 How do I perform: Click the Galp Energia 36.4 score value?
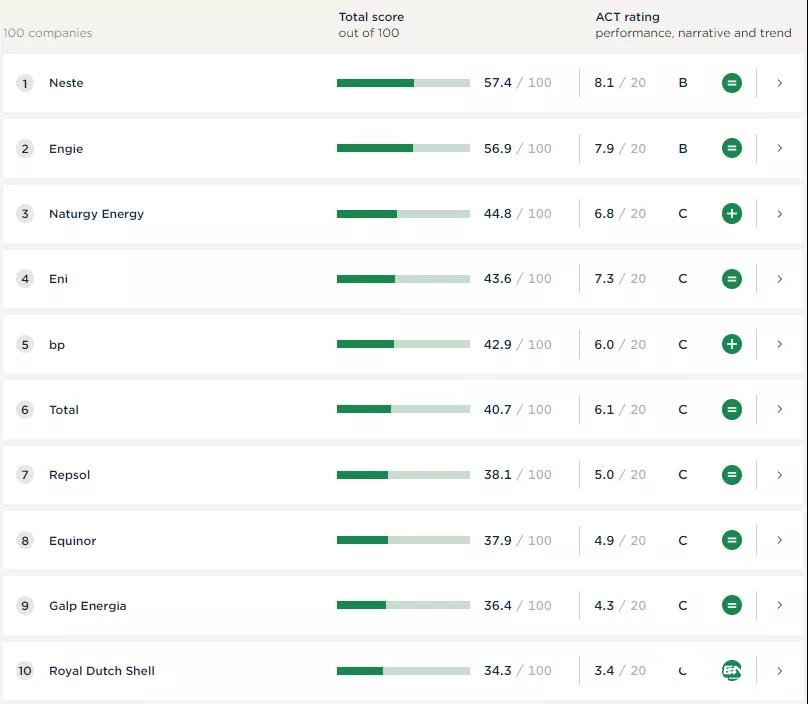pos(497,606)
